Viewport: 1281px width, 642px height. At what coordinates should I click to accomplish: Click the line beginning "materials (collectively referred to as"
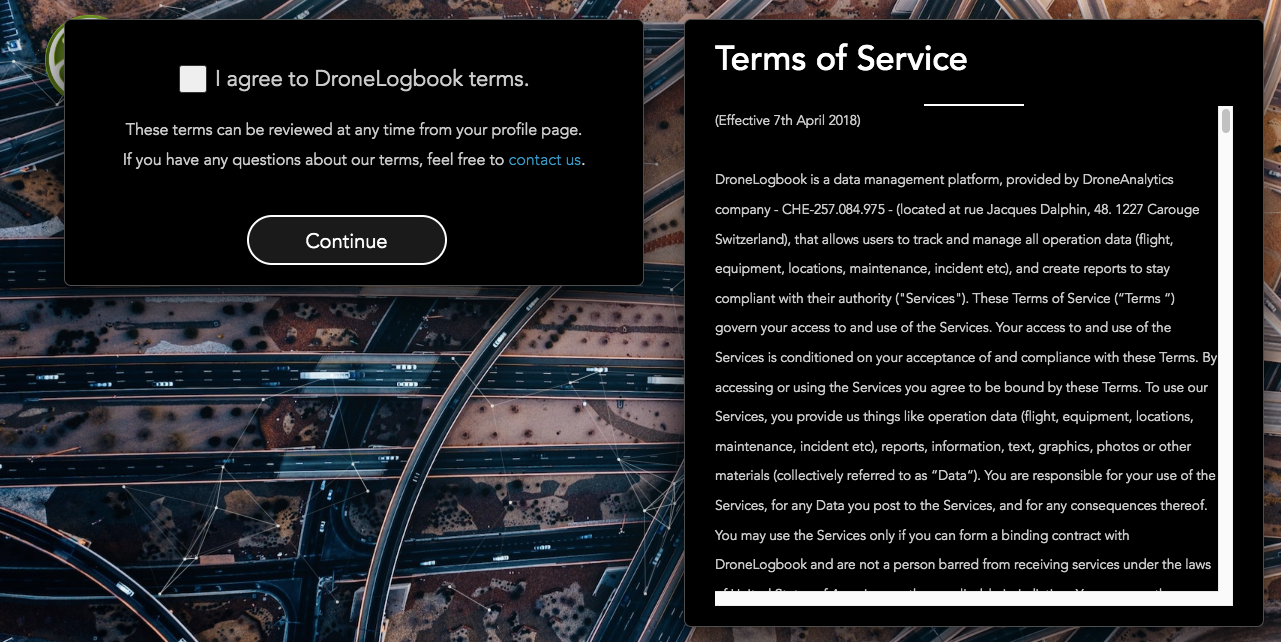click(x=965, y=475)
